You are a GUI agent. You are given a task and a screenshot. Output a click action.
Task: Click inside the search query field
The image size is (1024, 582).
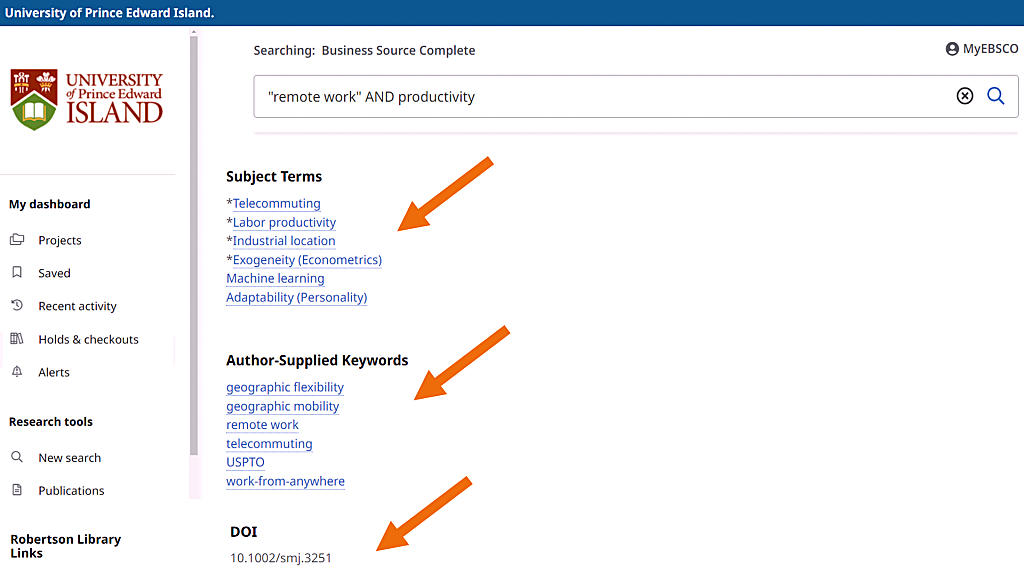pyautogui.click(x=600, y=97)
